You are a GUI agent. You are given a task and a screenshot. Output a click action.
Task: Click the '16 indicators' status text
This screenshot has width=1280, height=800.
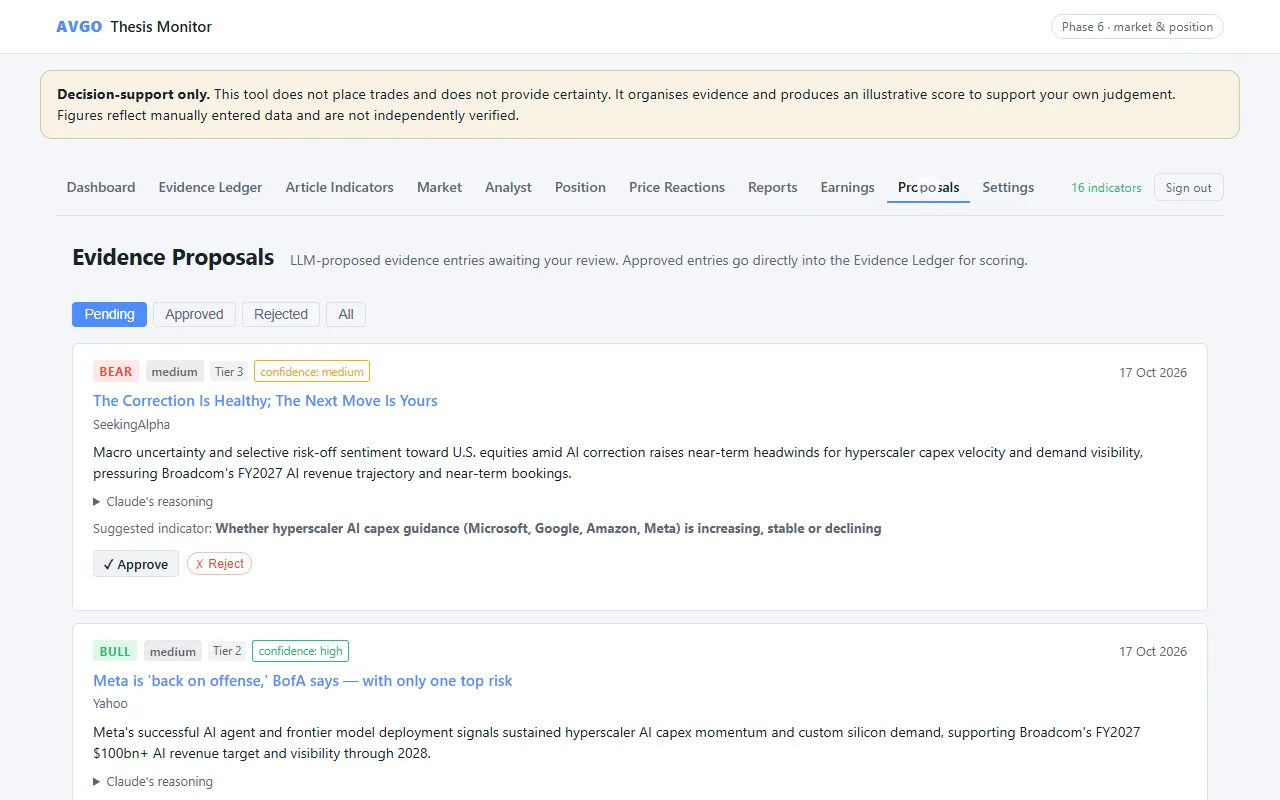tap(1106, 188)
